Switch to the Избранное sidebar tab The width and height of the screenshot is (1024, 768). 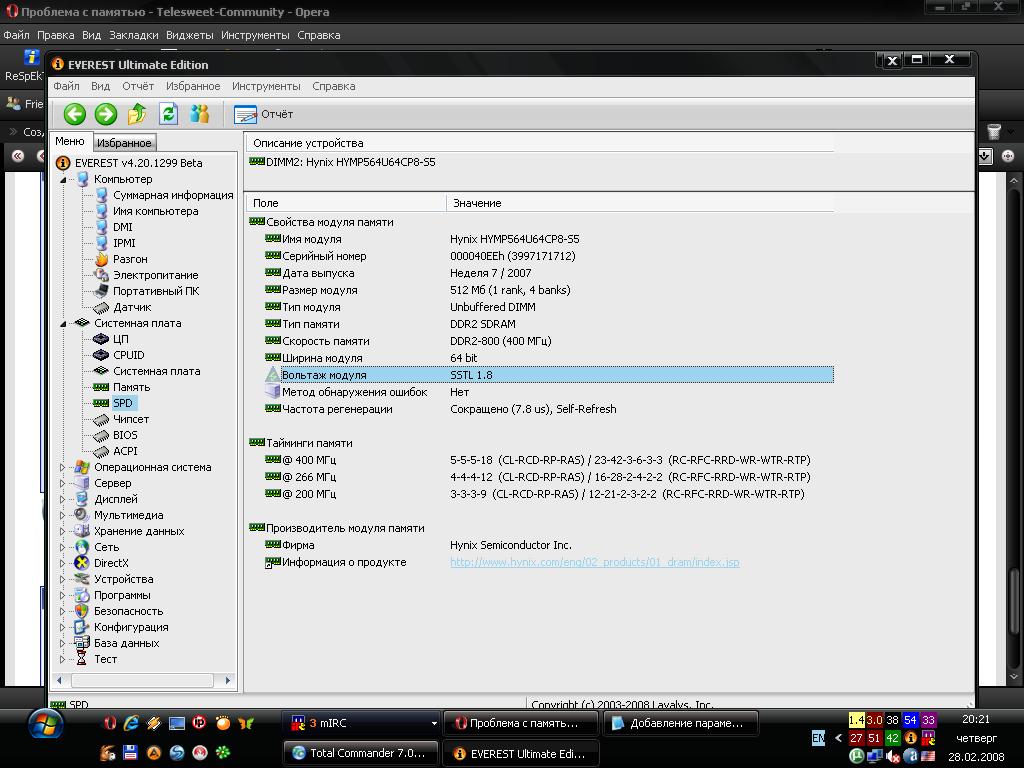click(x=124, y=143)
